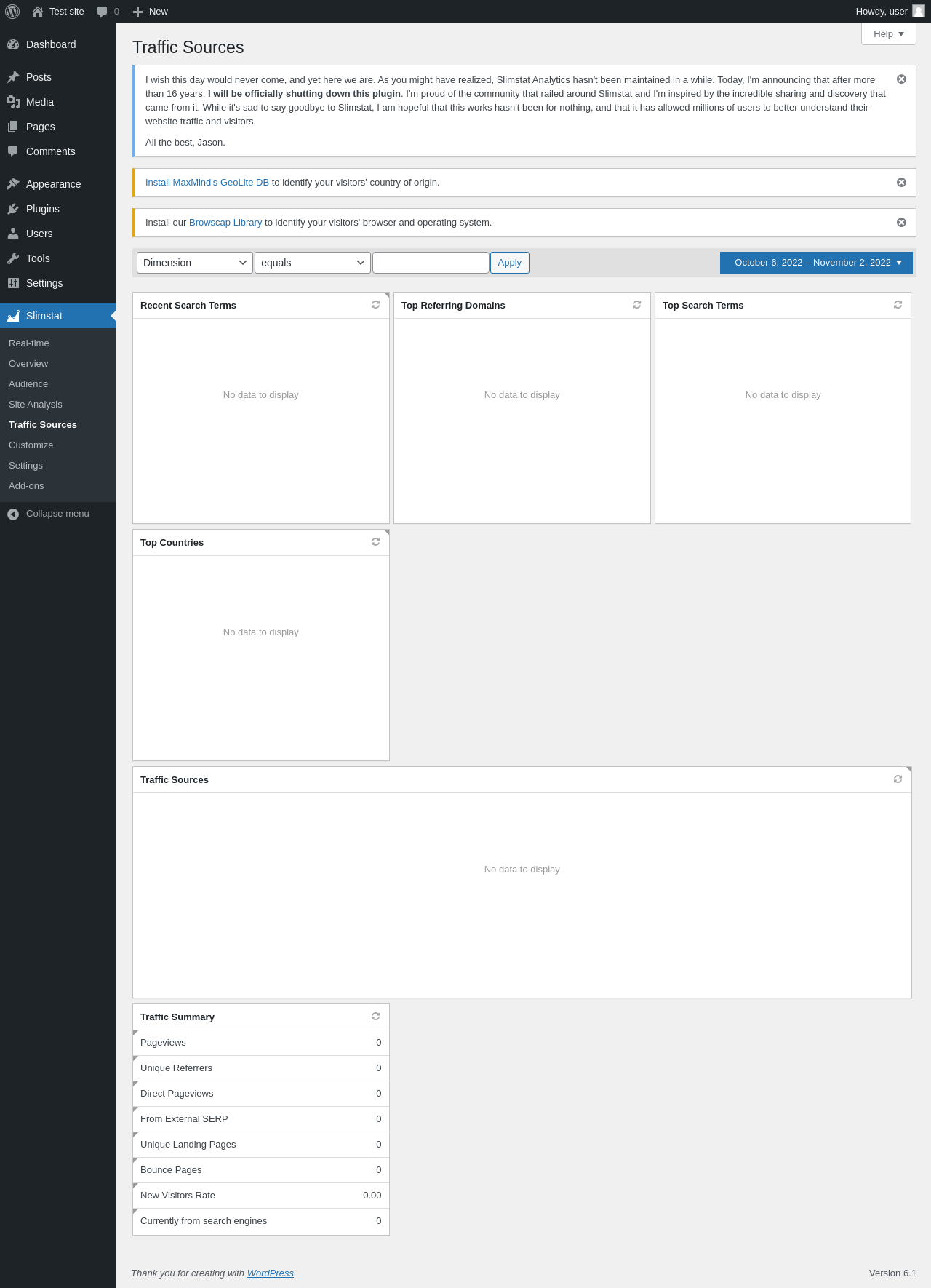This screenshot has width=931, height=1288.
Task: Refresh the Top Countries report
Action: point(375,542)
